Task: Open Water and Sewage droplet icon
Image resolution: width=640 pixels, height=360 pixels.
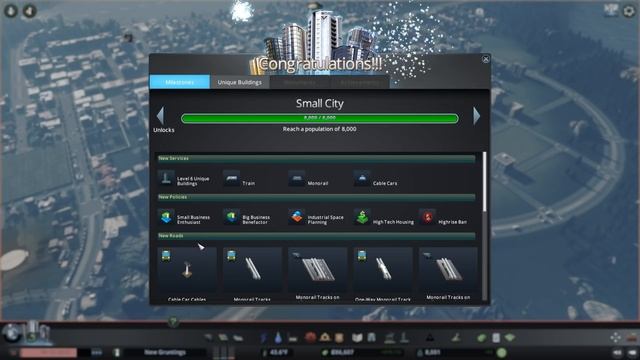Action: click(x=278, y=338)
